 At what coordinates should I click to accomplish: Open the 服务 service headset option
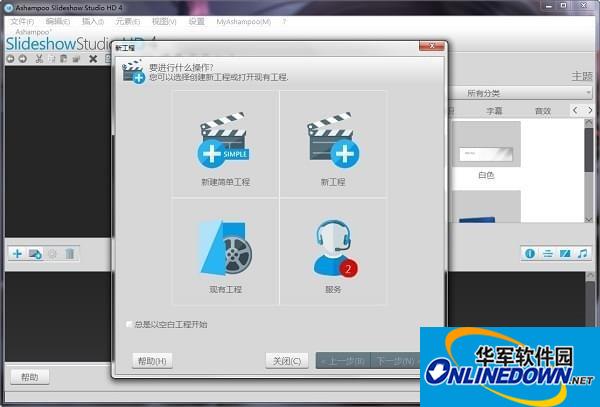click(333, 251)
